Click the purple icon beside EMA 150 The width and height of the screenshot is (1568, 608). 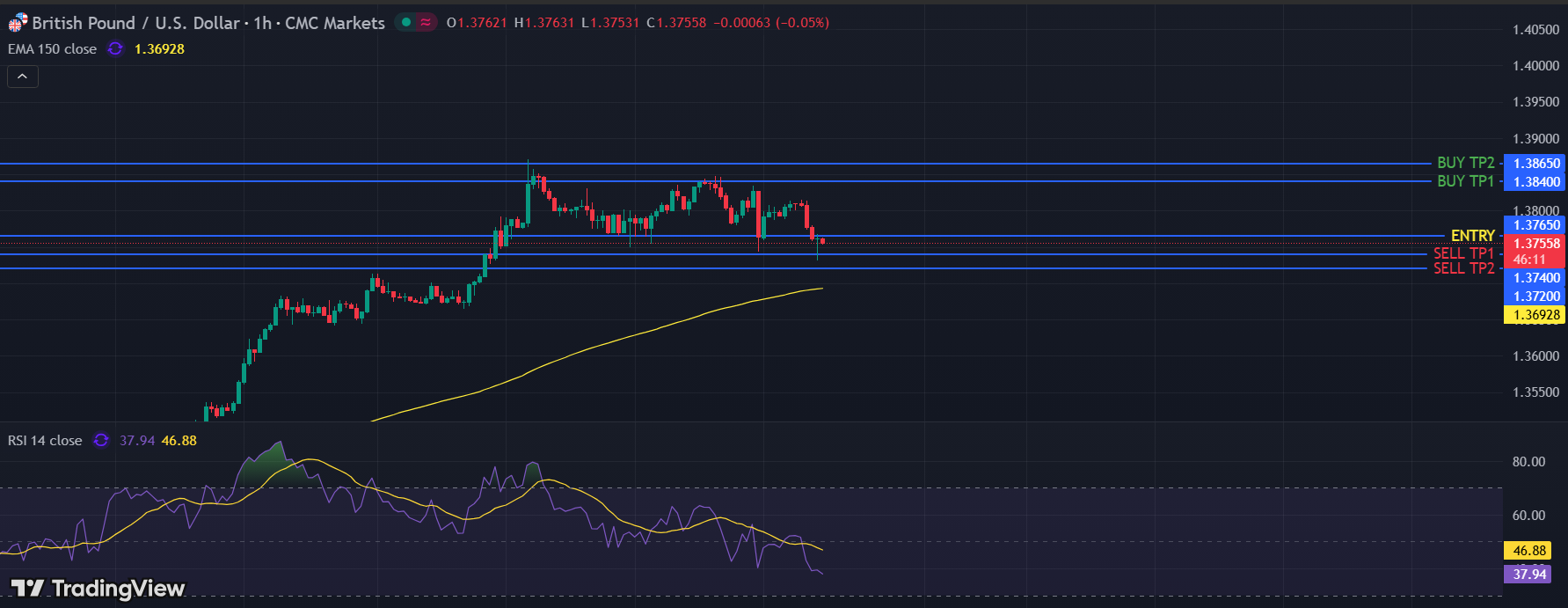[115, 49]
